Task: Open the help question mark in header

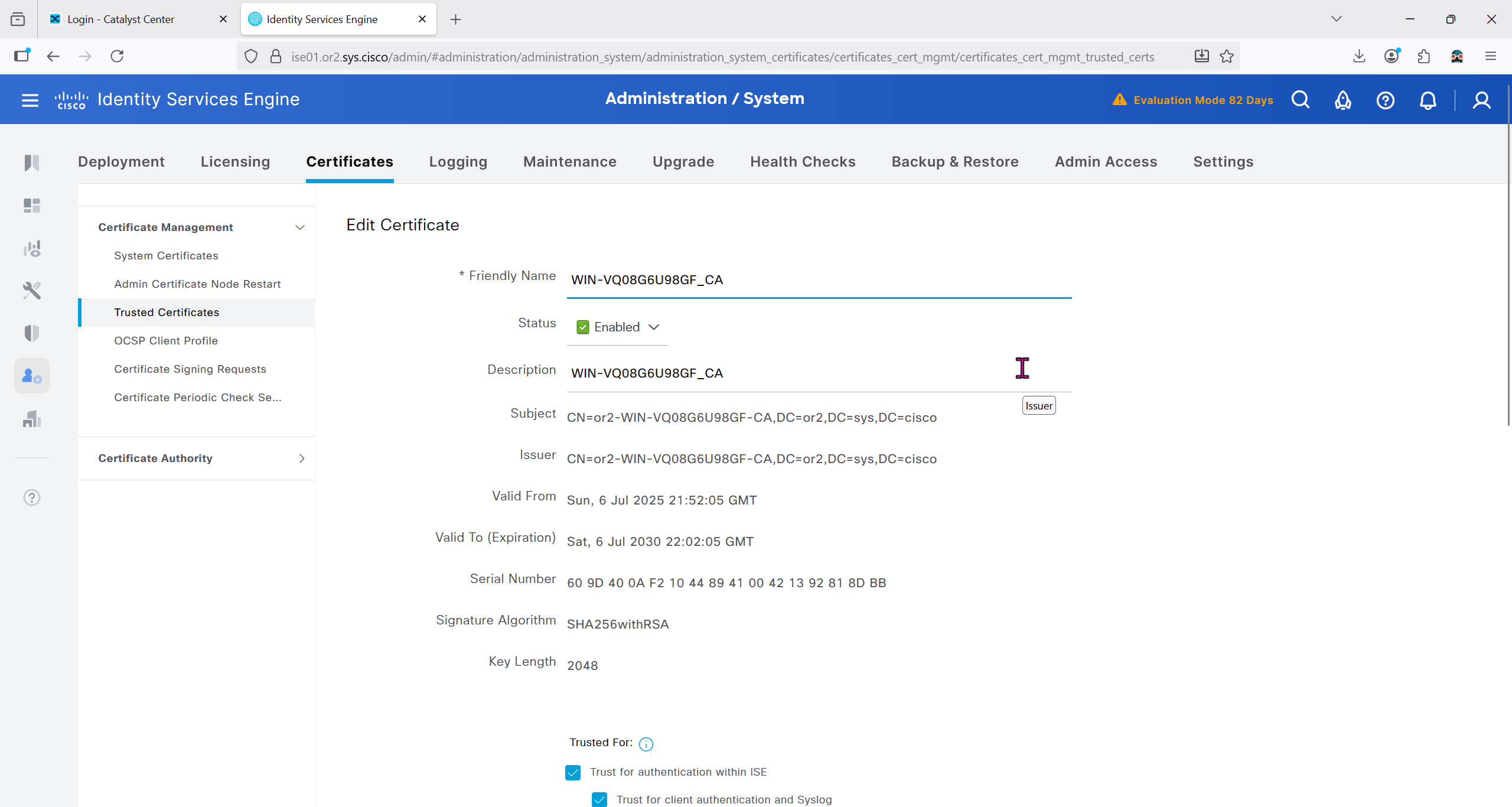Action: point(1385,100)
